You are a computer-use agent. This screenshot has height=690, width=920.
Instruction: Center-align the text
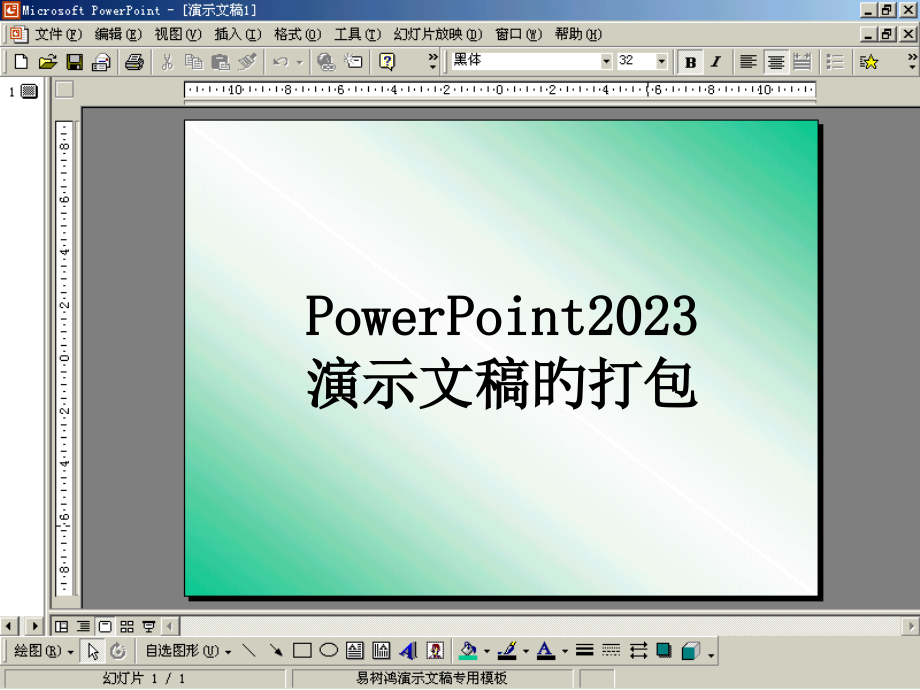[x=776, y=62]
